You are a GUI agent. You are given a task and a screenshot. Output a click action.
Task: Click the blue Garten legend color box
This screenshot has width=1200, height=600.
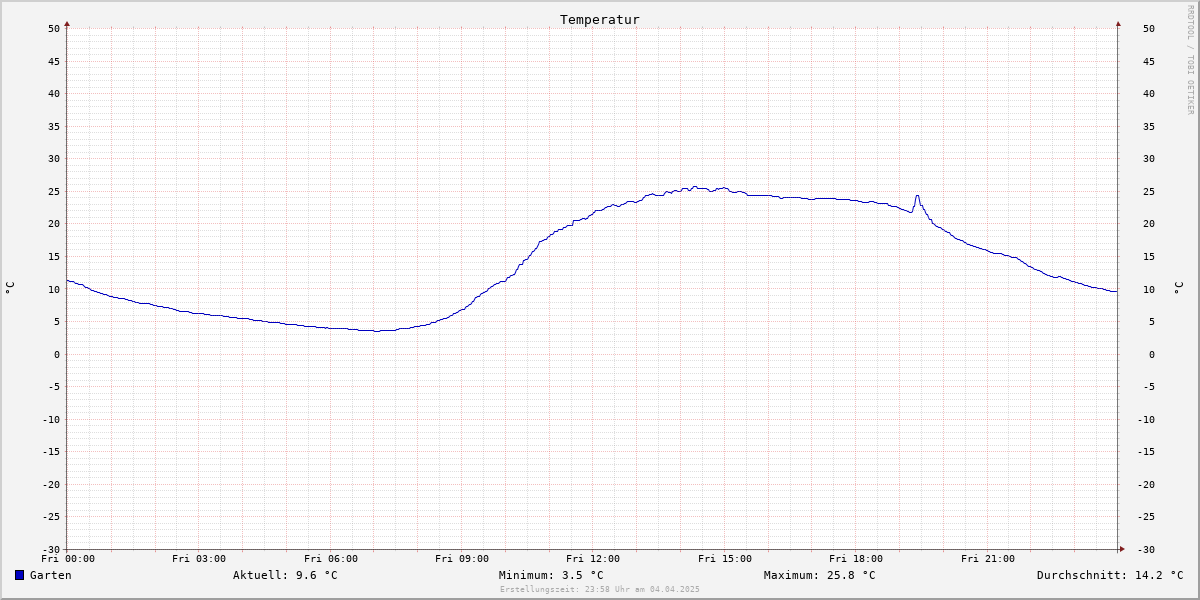click(19, 575)
